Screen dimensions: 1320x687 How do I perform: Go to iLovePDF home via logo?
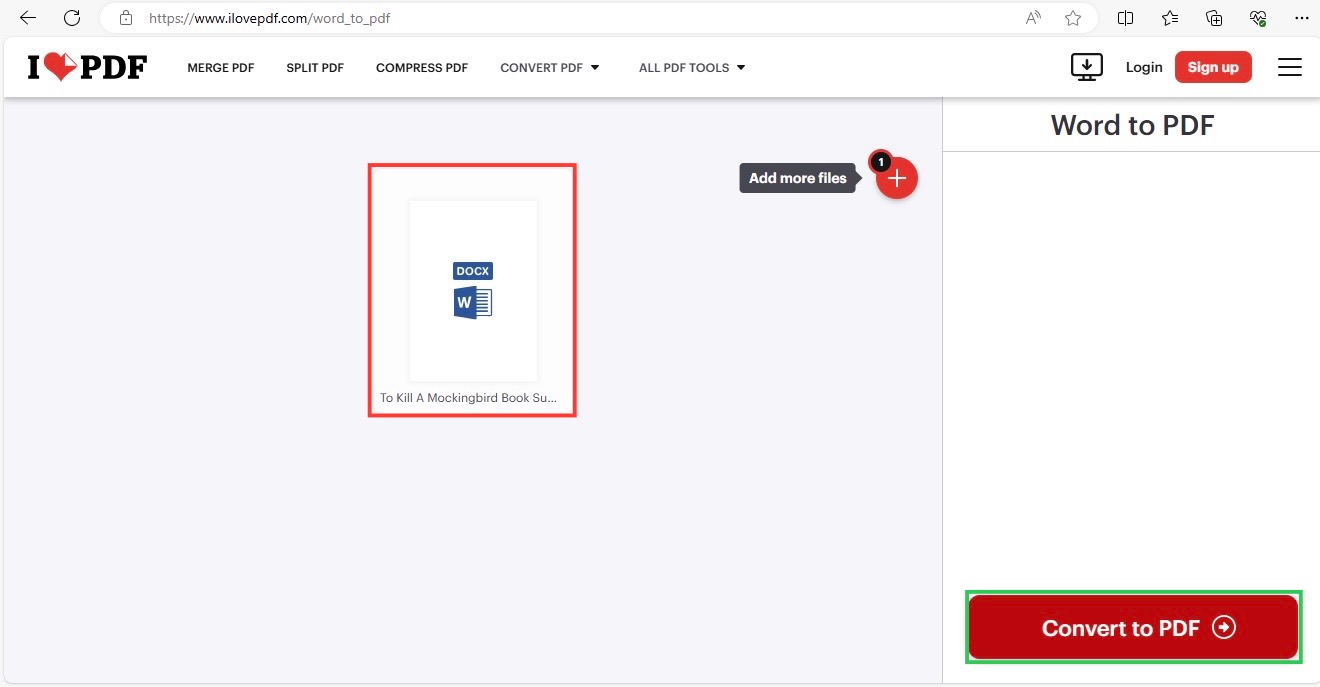pos(87,67)
